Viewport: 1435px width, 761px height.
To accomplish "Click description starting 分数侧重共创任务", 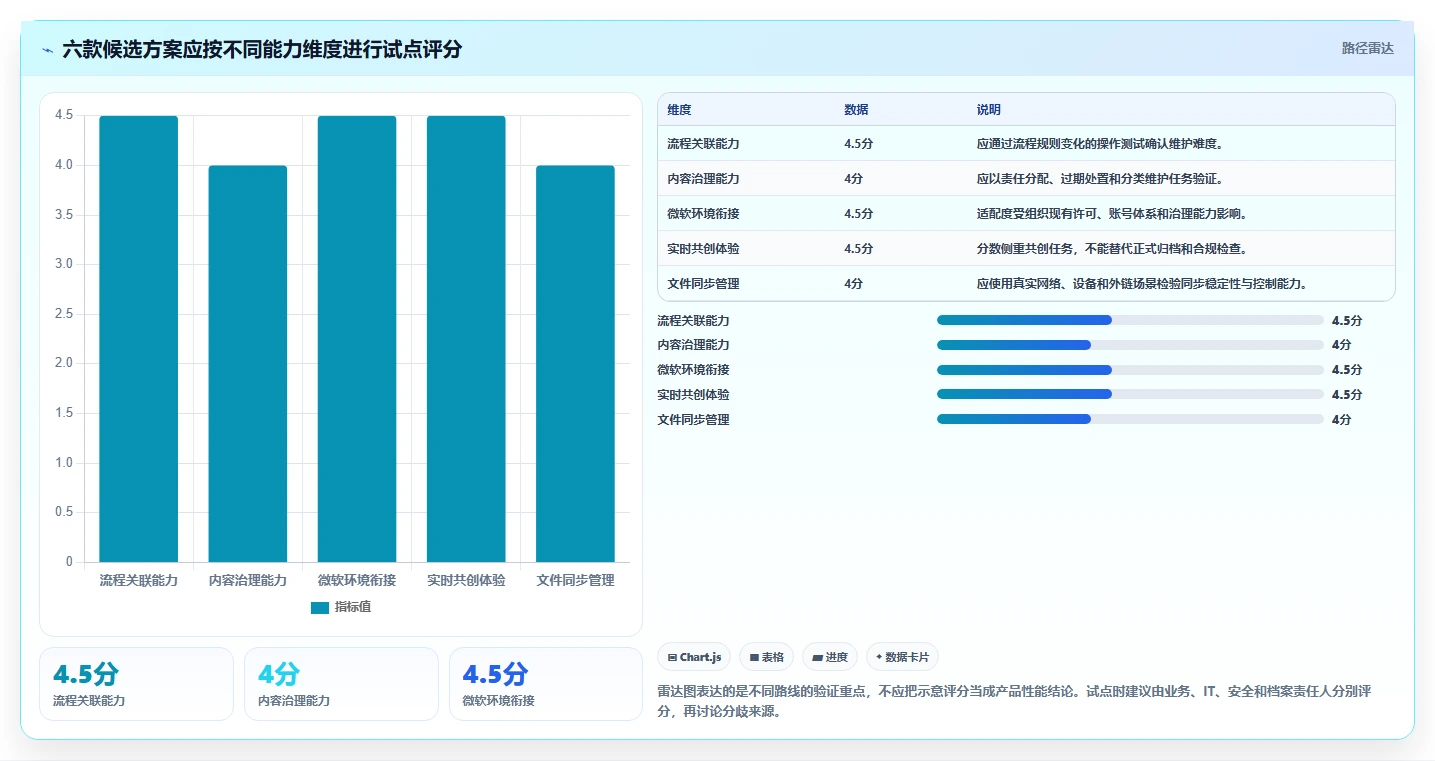I will (x=1112, y=249).
